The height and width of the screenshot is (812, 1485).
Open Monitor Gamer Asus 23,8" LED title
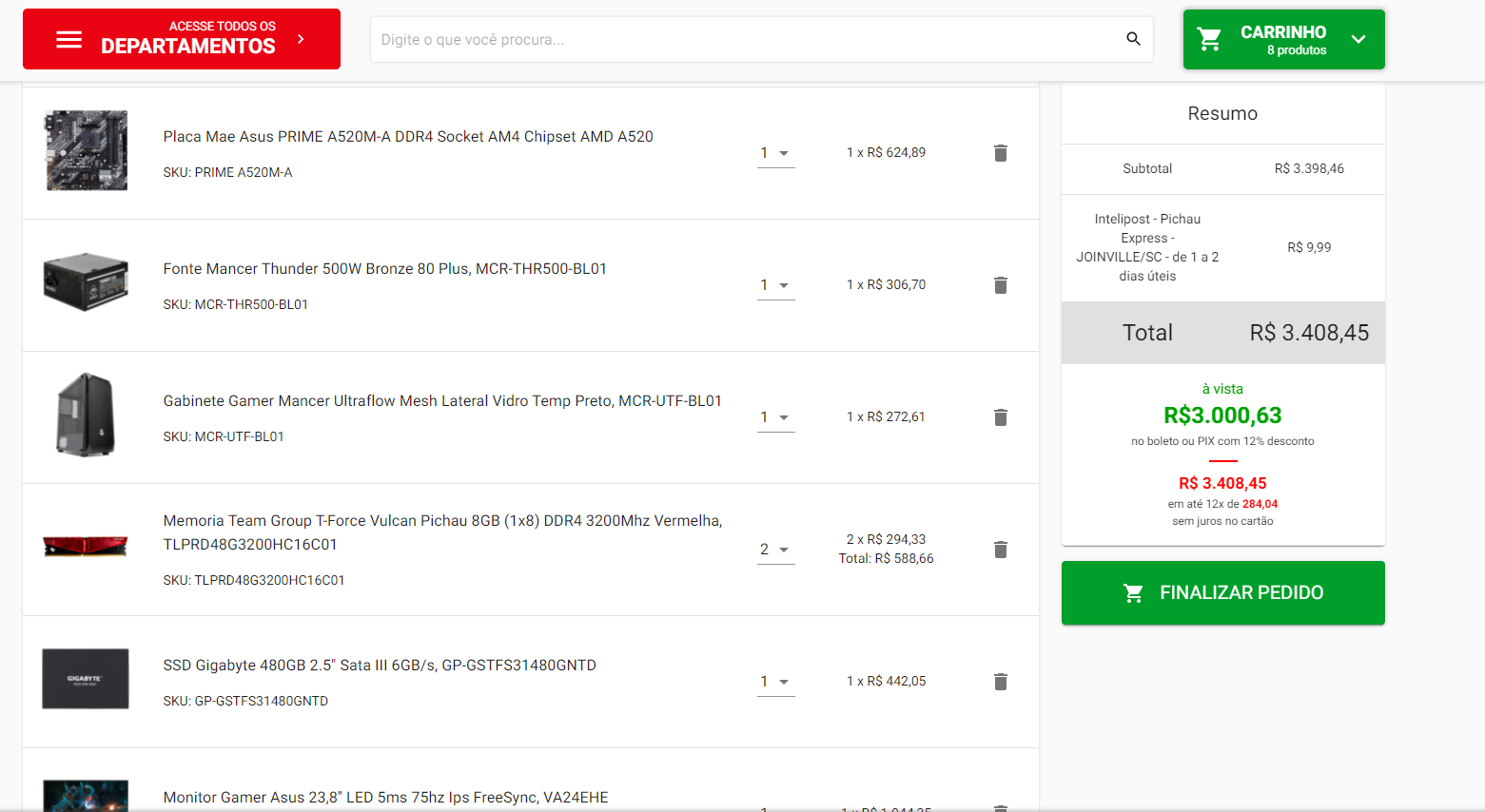click(x=385, y=798)
